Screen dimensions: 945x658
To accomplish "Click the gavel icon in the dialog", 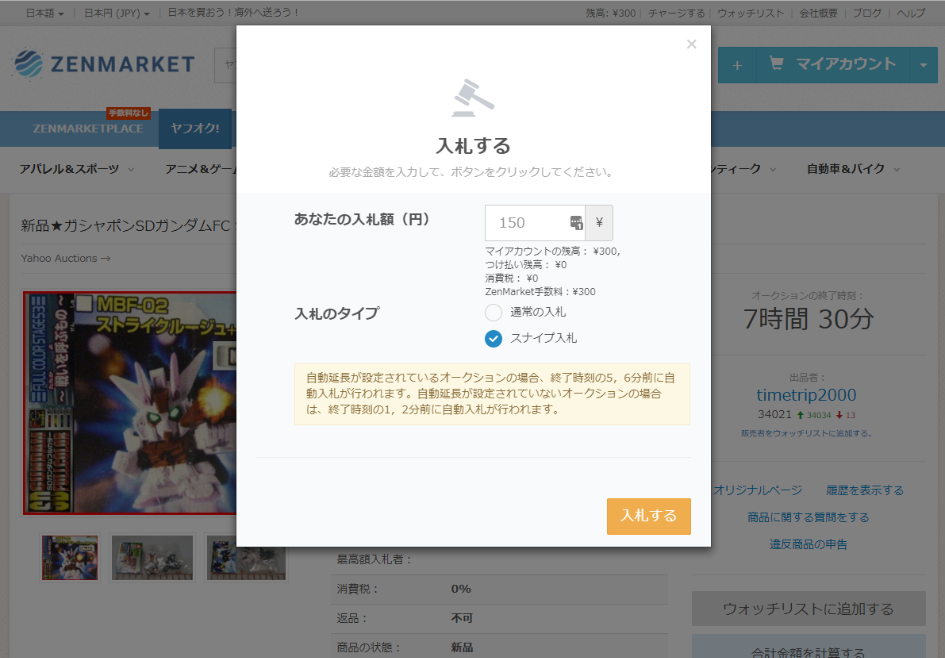I will tap(473, 98).
